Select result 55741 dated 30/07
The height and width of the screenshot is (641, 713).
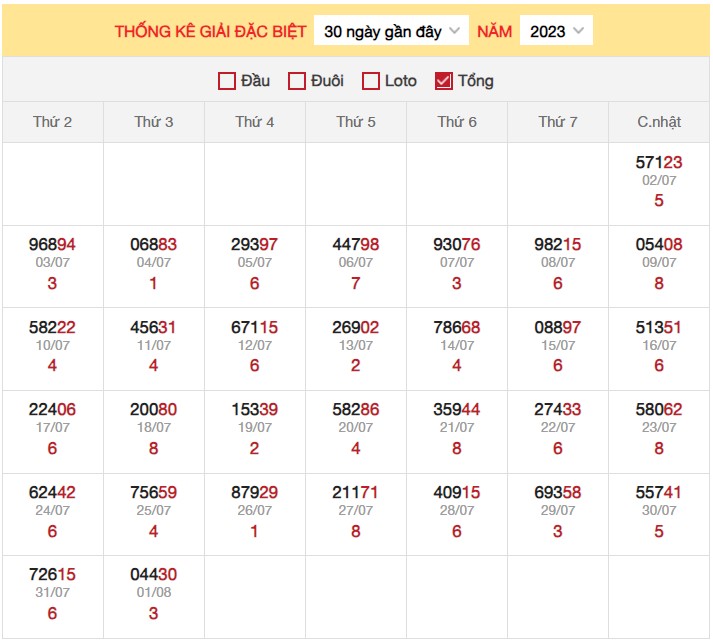pyautogui.click(x=659, y=492)
